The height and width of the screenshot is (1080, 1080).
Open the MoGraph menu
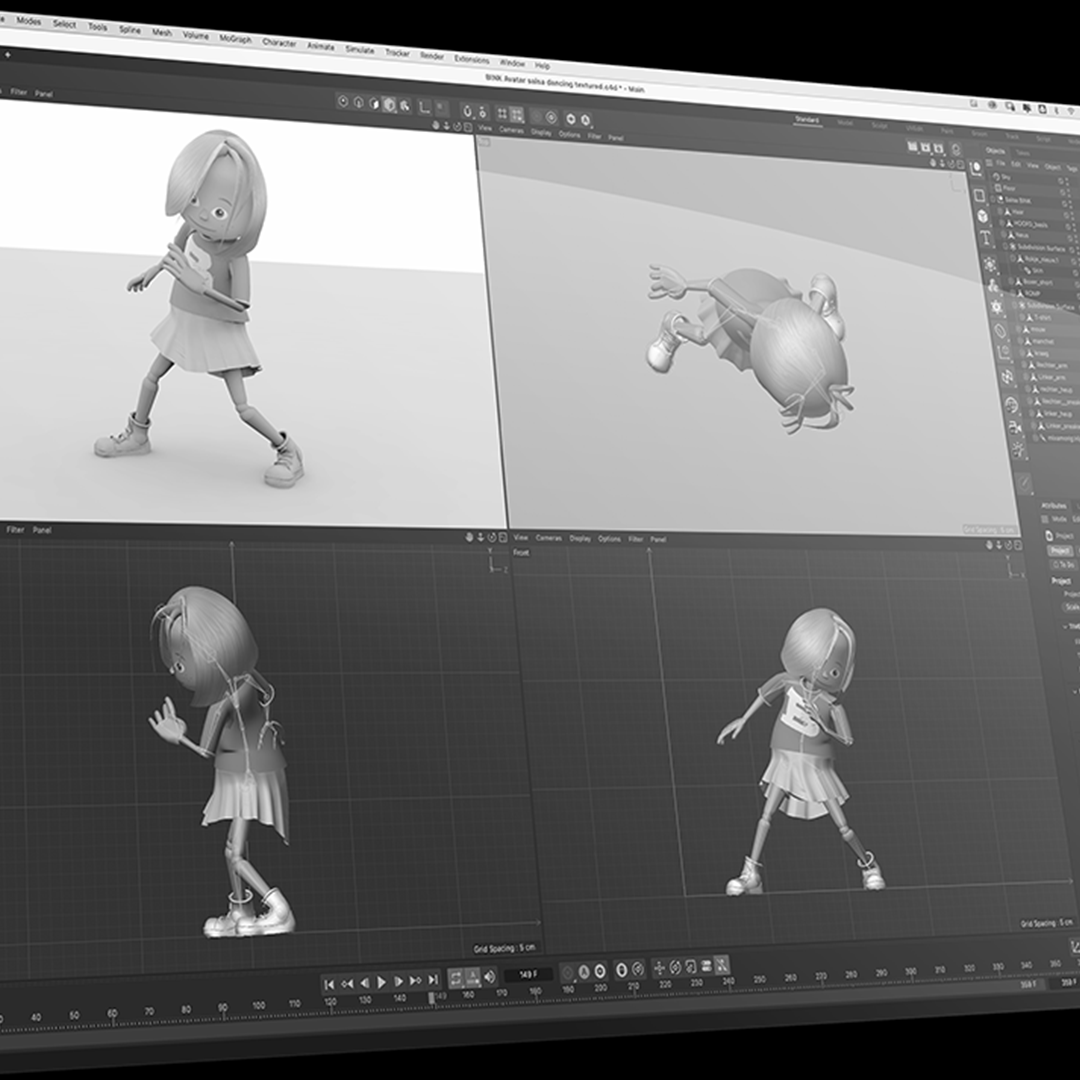(236, 39)
